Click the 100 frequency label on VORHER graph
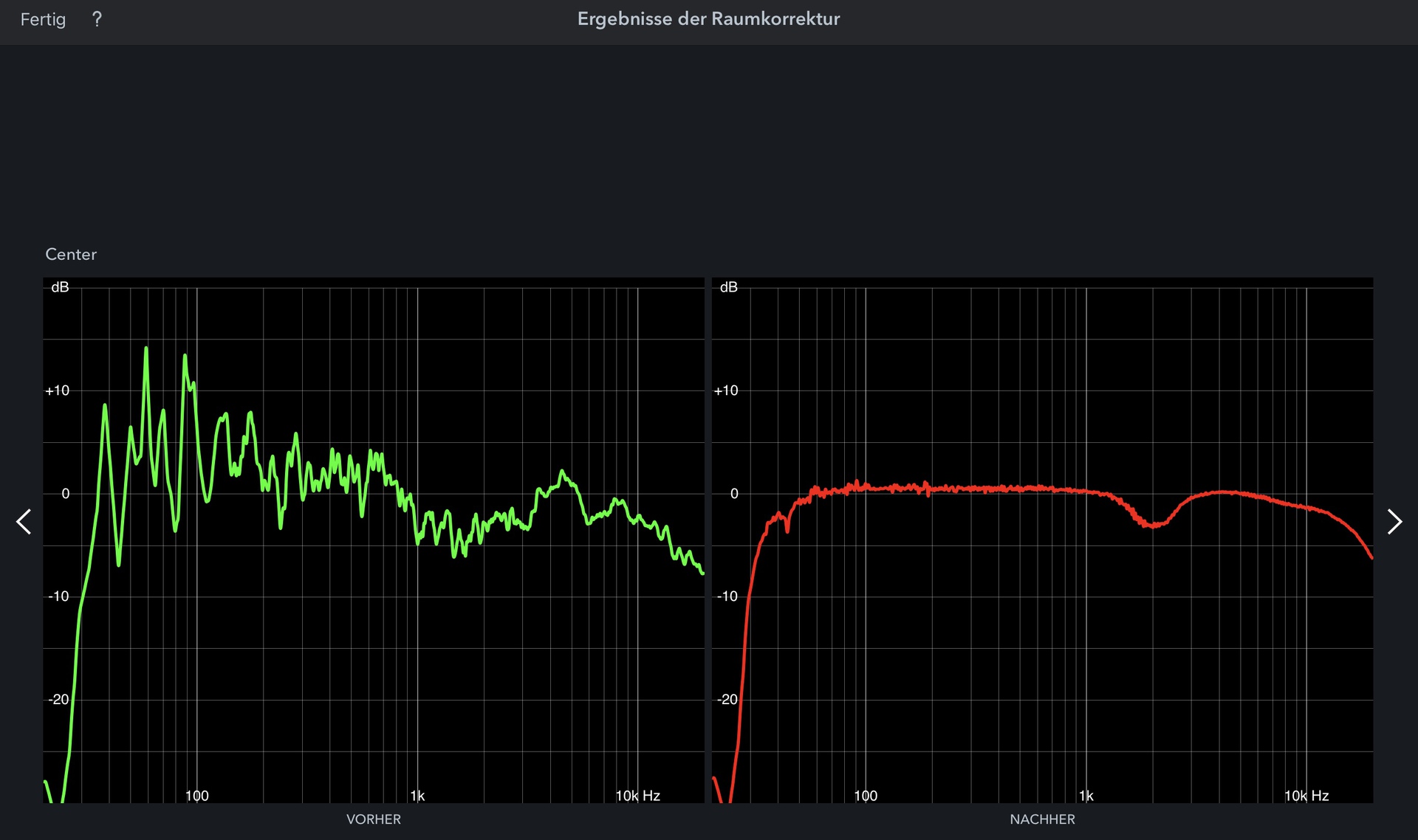The height and width of the screenshot is (840, 1418). pyautogui.click(x=196, y=796)
